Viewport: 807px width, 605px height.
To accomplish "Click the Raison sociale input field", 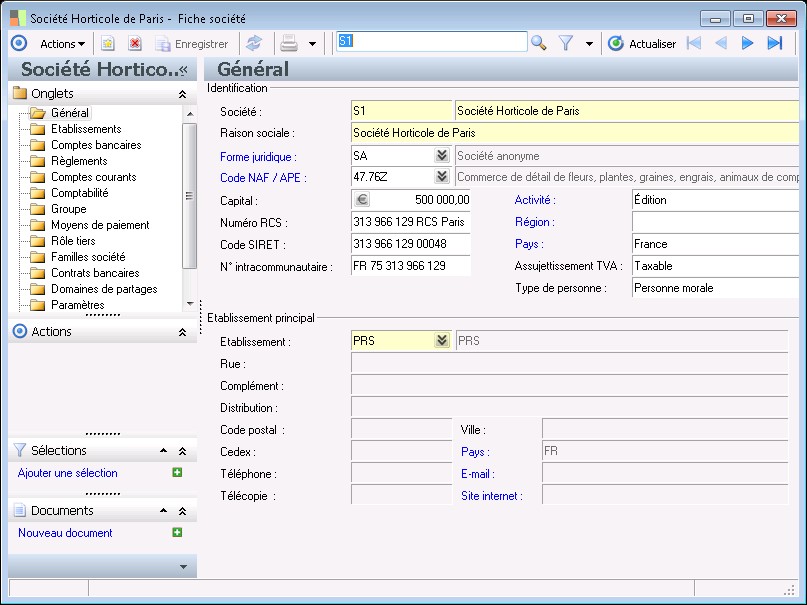I will coord(575,133).
